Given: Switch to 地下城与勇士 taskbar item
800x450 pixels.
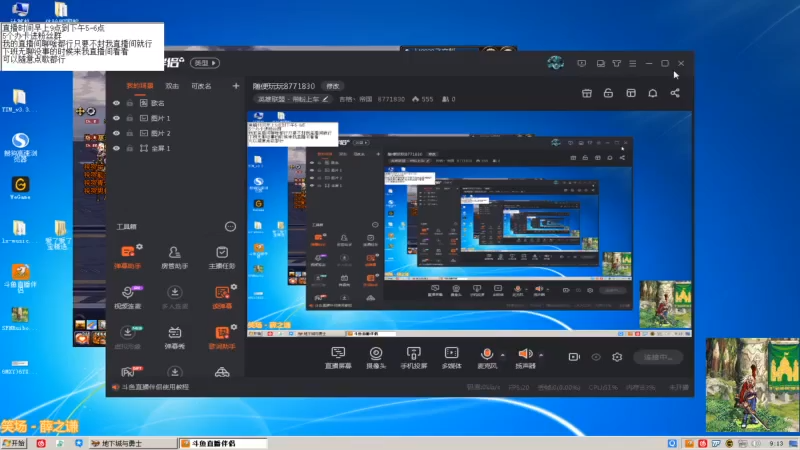Looking at the screenshot, I should point(133,443).
